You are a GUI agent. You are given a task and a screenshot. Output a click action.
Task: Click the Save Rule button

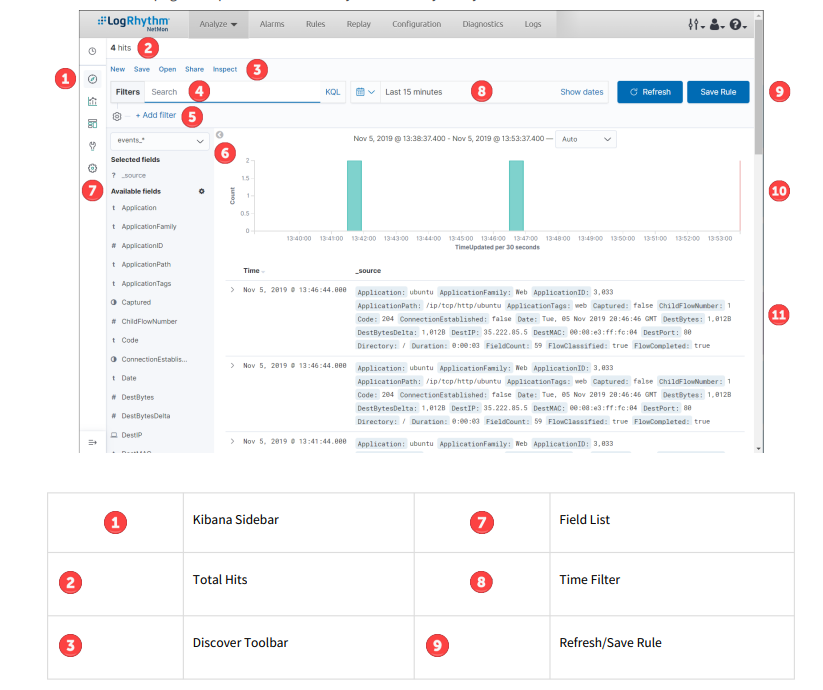pyautogui.click(x=717, y=92)
